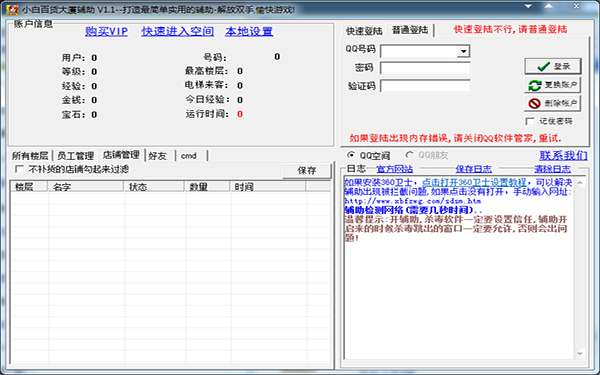Viewport: 600px width, 375px height.
Task: Click the 今日经验 label
Action: tap(207, 99)
